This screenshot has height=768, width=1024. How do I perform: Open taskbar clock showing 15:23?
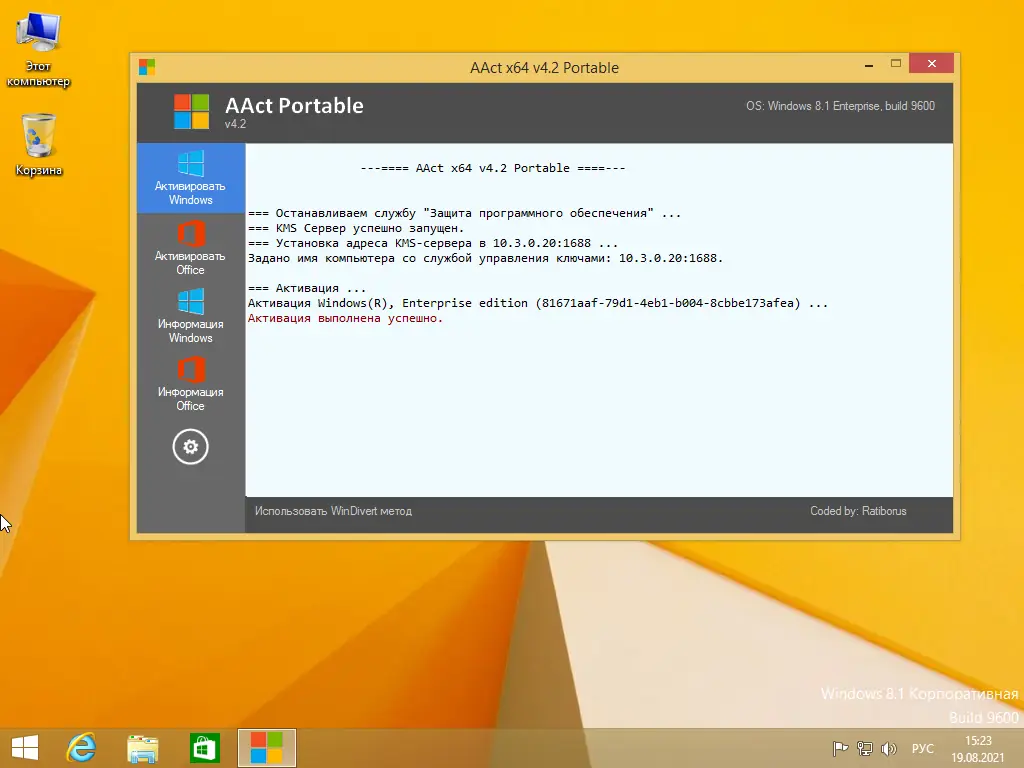[x=978, y=749]
